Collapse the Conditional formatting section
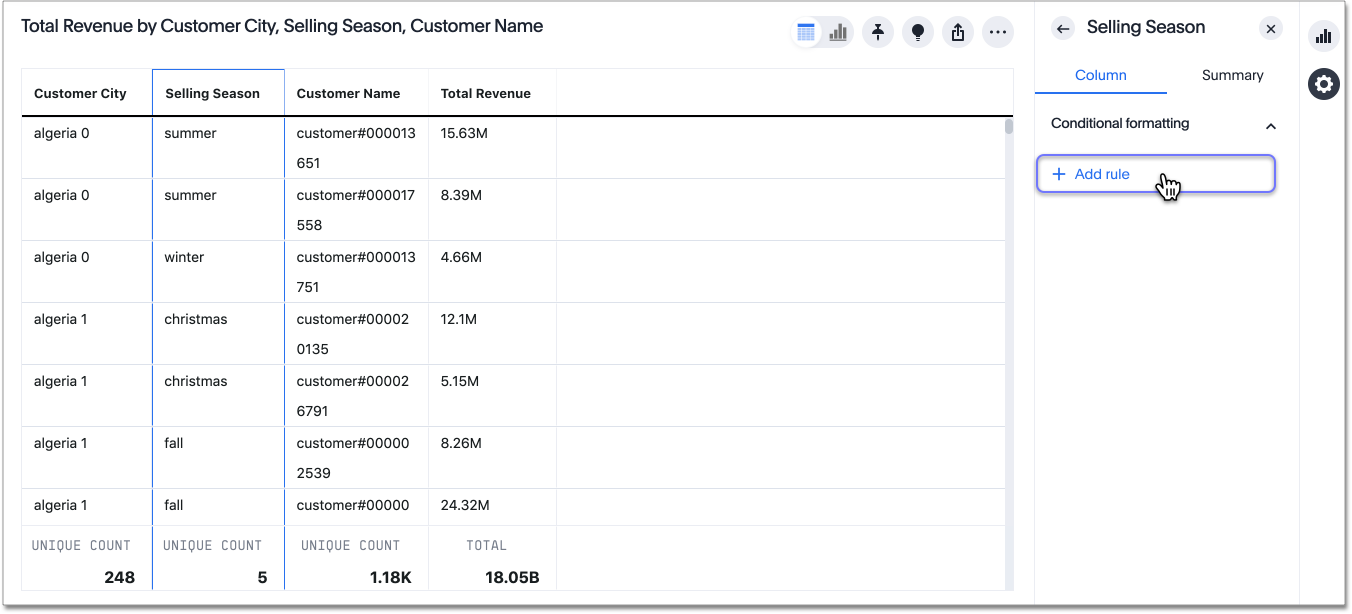 point(1271,126)
